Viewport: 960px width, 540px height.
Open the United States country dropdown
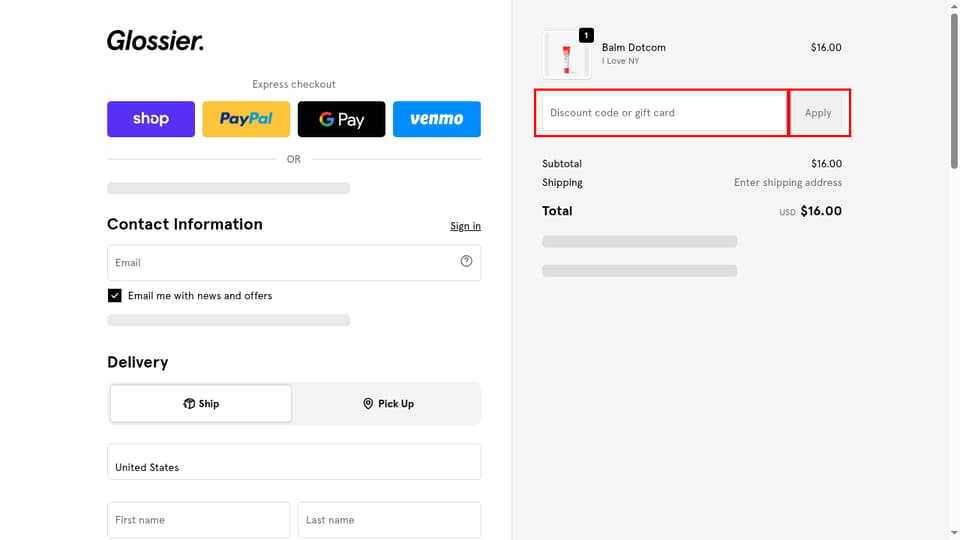click(x=294, y=462)
